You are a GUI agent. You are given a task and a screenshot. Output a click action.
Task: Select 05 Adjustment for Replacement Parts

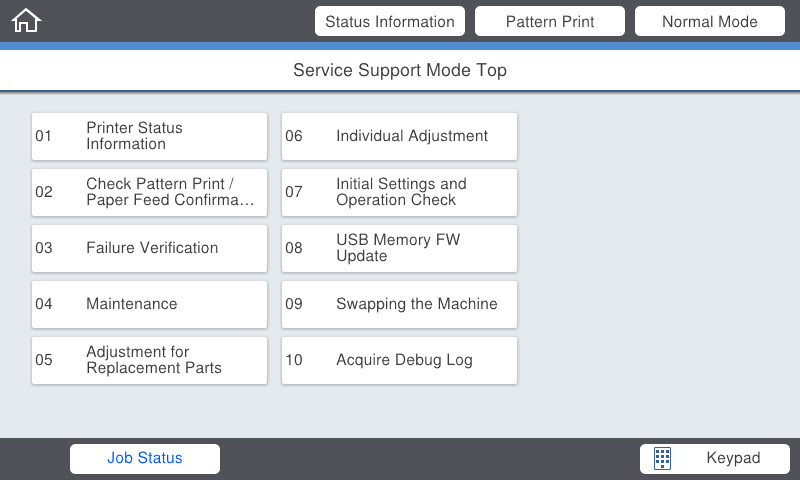coord(149,360)
